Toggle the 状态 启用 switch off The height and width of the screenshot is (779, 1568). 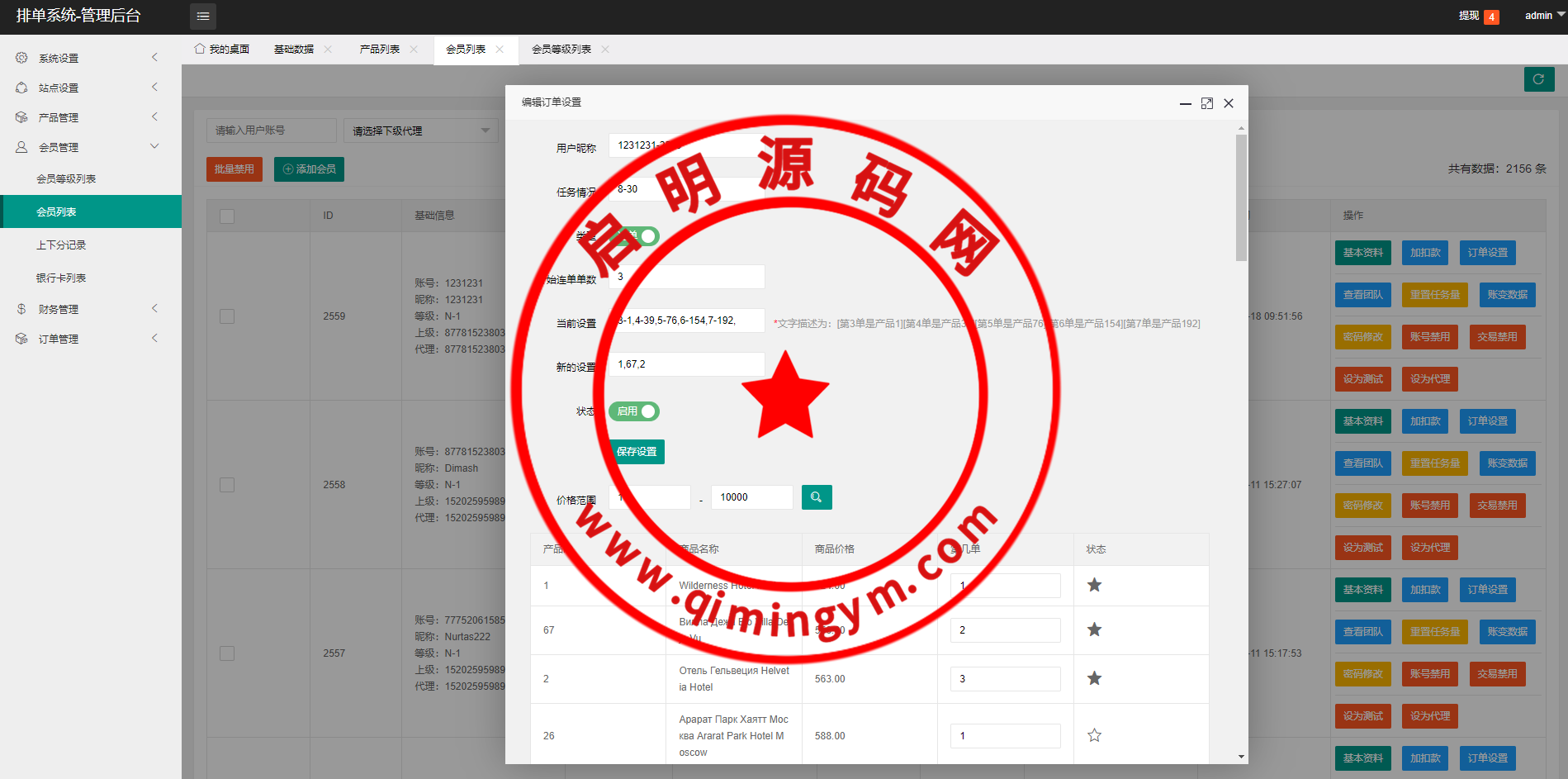click(634, 411)
